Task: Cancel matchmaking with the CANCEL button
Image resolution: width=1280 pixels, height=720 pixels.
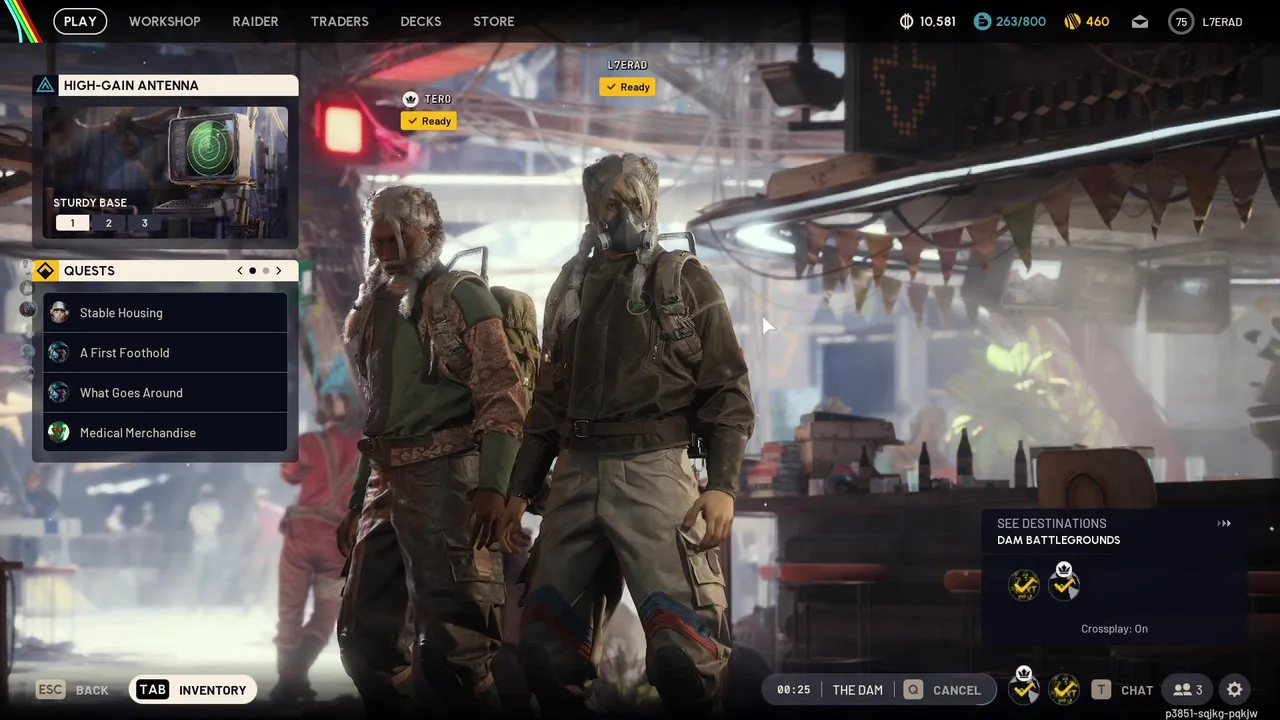Action: pyautogui.click(x=957, y=690)
